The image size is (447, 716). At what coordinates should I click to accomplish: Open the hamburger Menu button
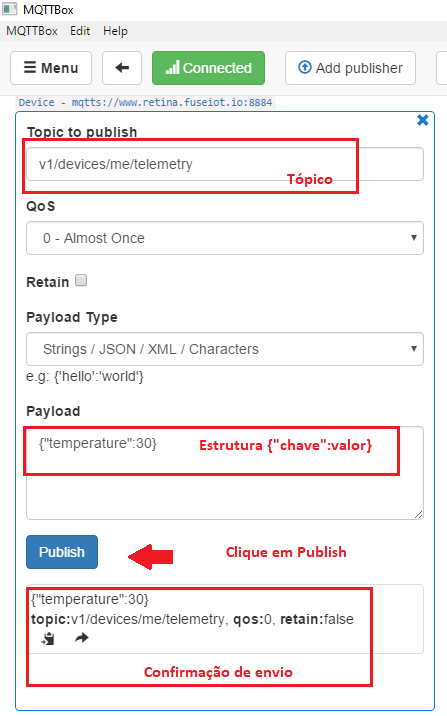click(x=51, y=68)
